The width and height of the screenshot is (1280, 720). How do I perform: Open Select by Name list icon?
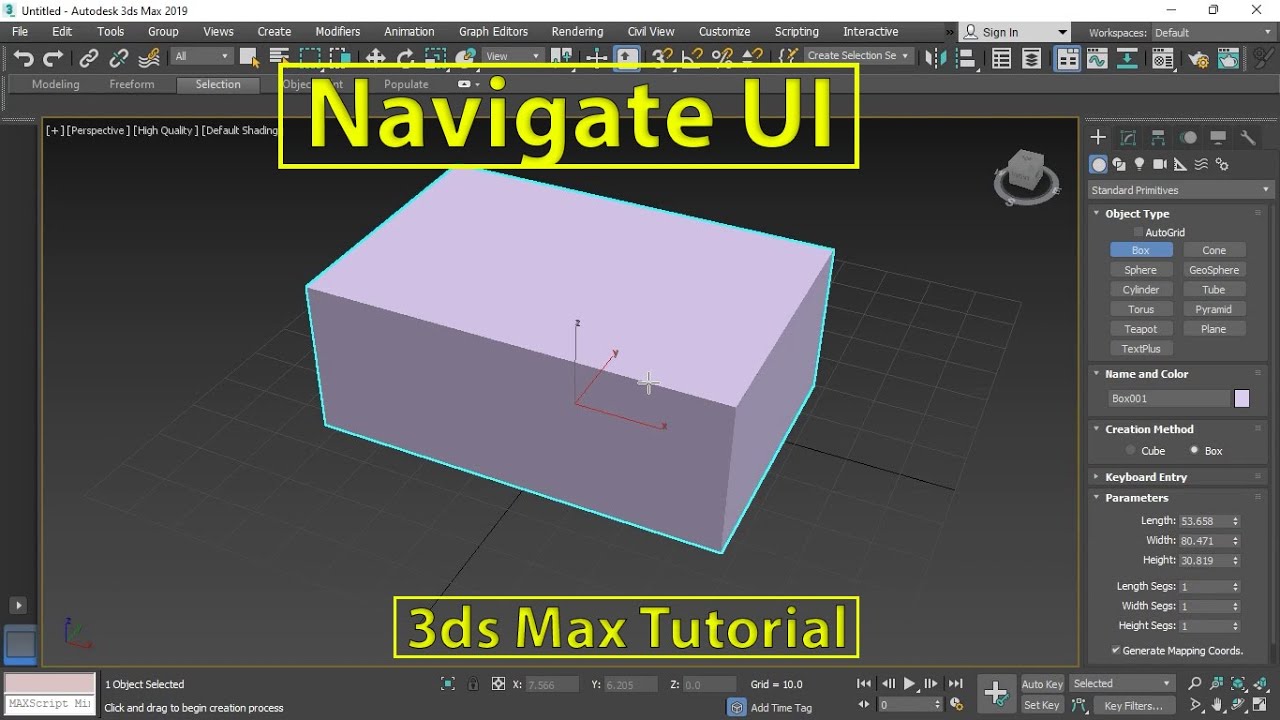(x=279, y=58)
